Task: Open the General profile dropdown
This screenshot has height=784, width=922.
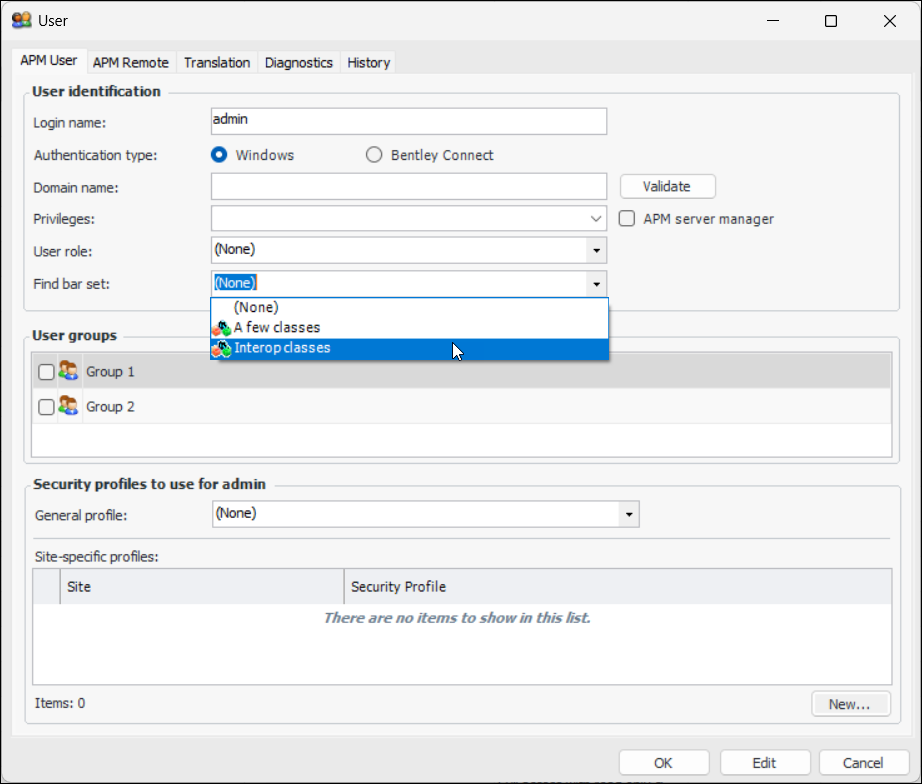Action: pyautogui.click(x=628, y=514)
